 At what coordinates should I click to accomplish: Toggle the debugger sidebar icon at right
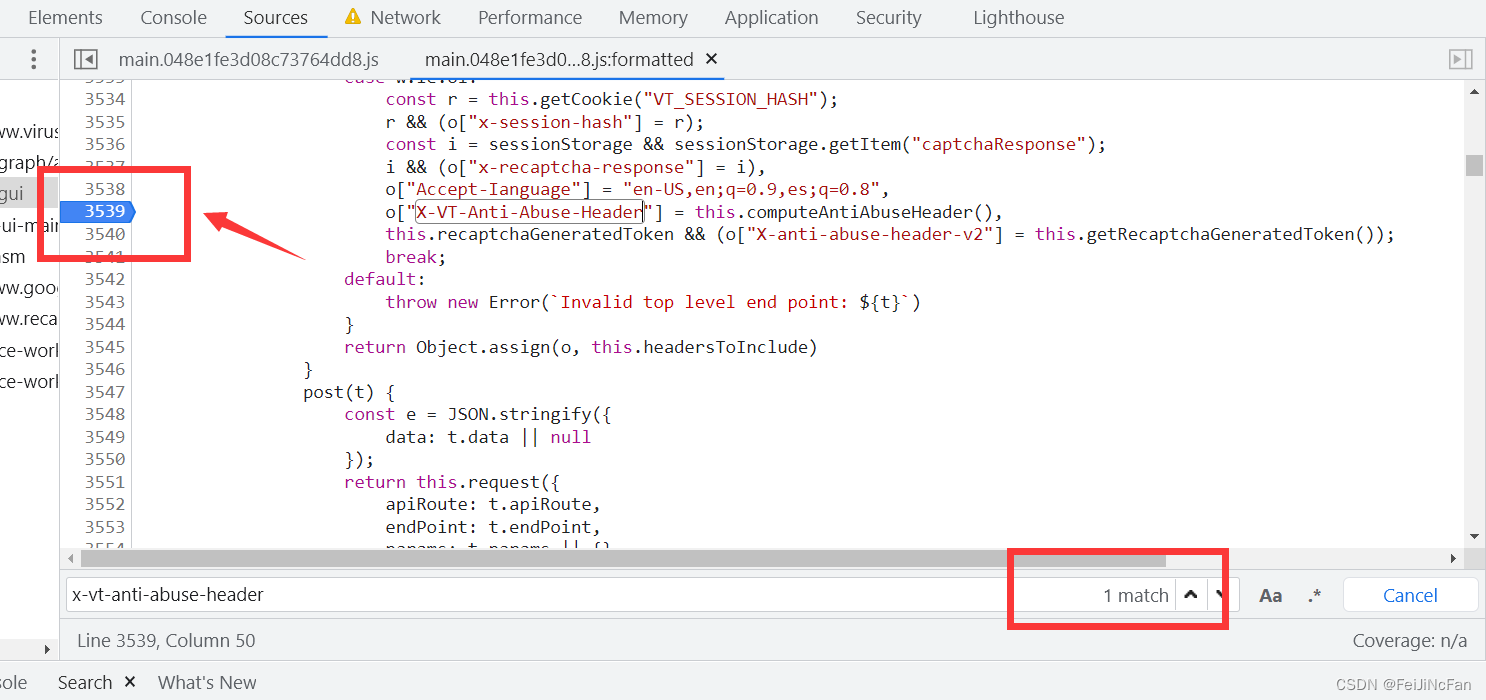click(1461, 59)
